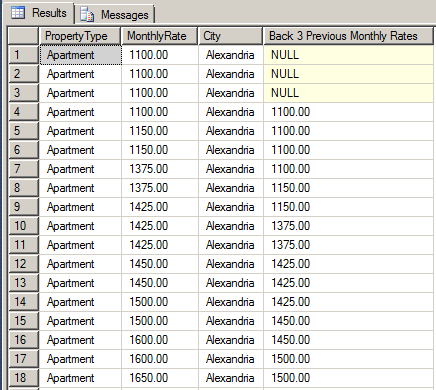
Task: Click MonthlyRate 1450.00 in row 12
Action: coord(160,264)
